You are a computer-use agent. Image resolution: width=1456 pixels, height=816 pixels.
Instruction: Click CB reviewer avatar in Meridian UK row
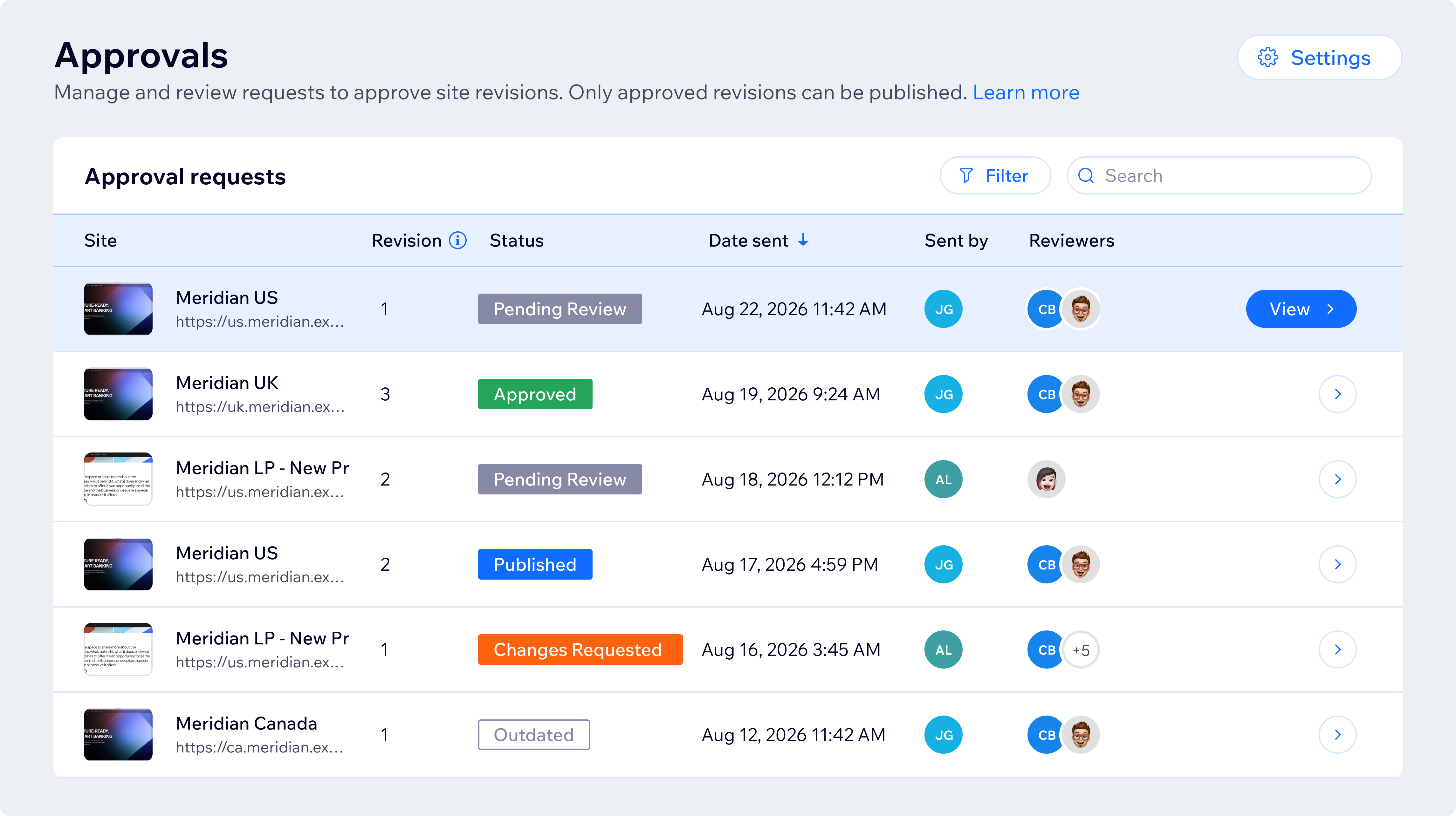pyautogui.click(x=1045, y=394)
